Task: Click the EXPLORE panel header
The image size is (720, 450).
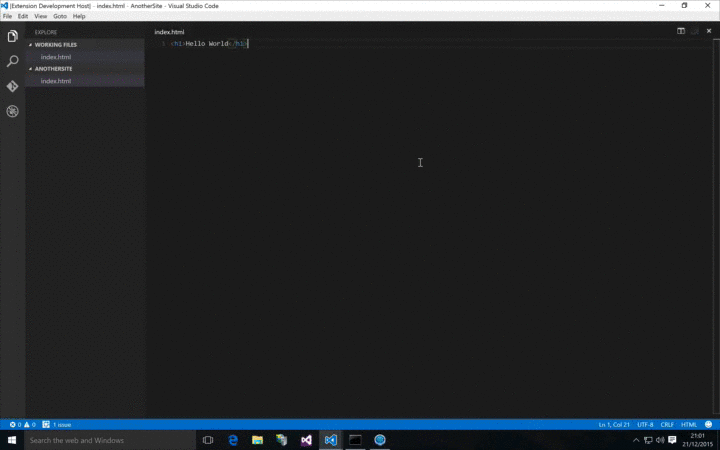Action: click(x=46, y=32)
